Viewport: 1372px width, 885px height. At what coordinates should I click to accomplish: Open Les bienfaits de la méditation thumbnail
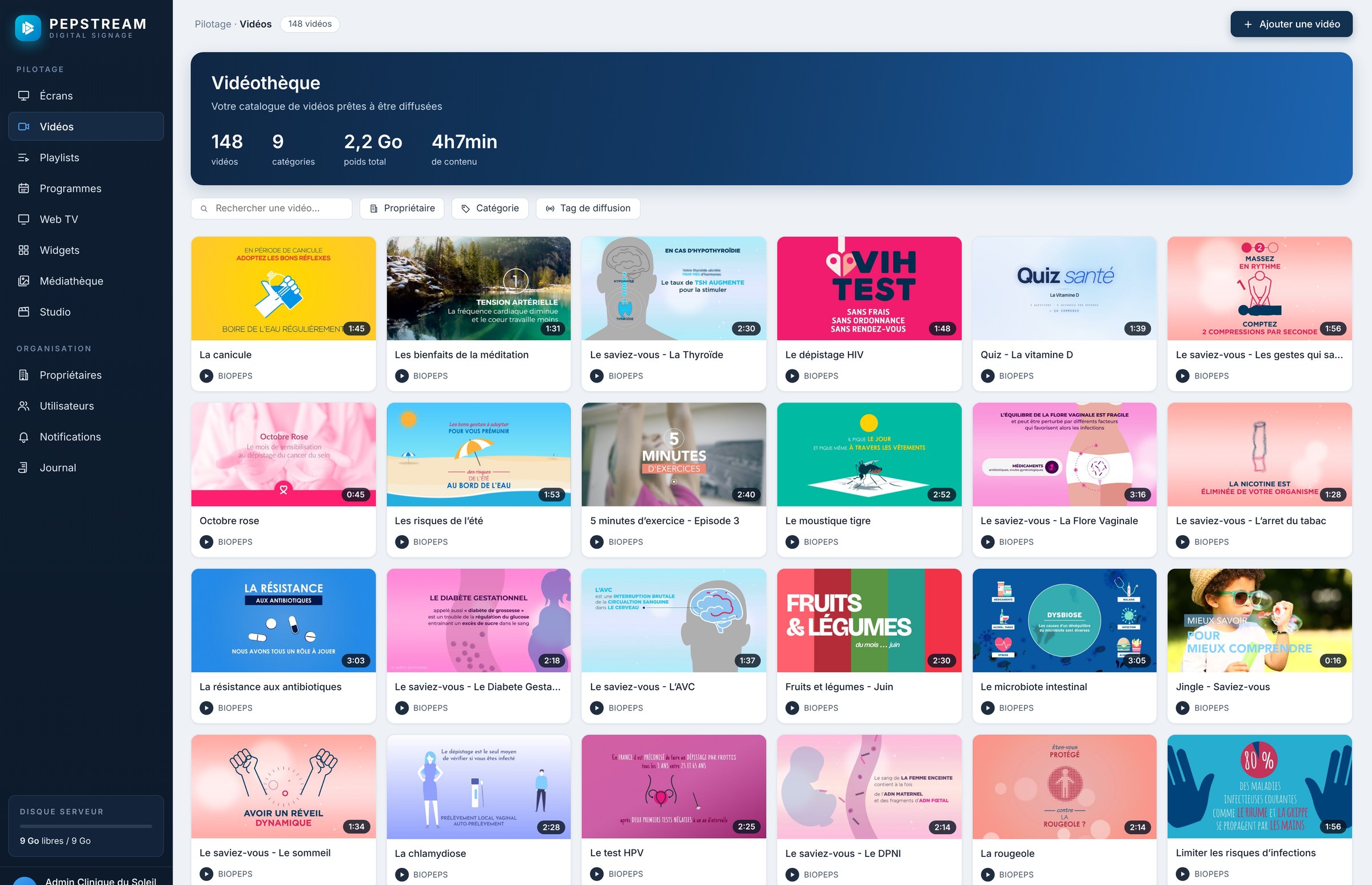(x=478, y=289)
